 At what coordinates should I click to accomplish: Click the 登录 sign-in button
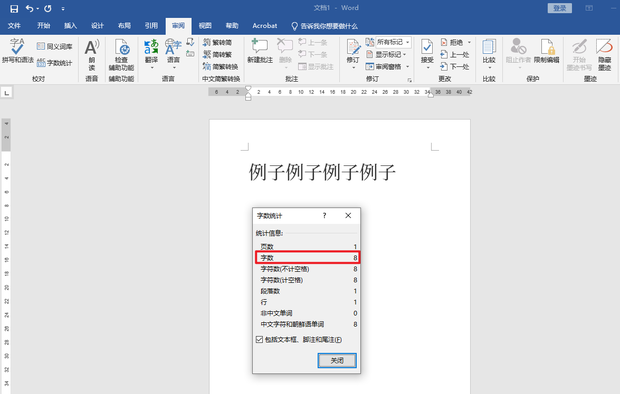coord(560,8)
